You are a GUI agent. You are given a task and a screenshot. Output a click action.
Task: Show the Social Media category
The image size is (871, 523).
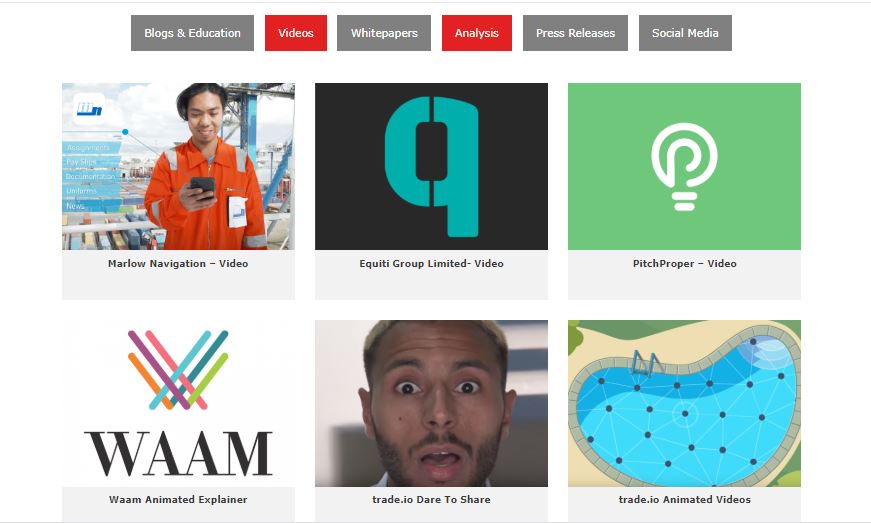[x=685, y=33]
